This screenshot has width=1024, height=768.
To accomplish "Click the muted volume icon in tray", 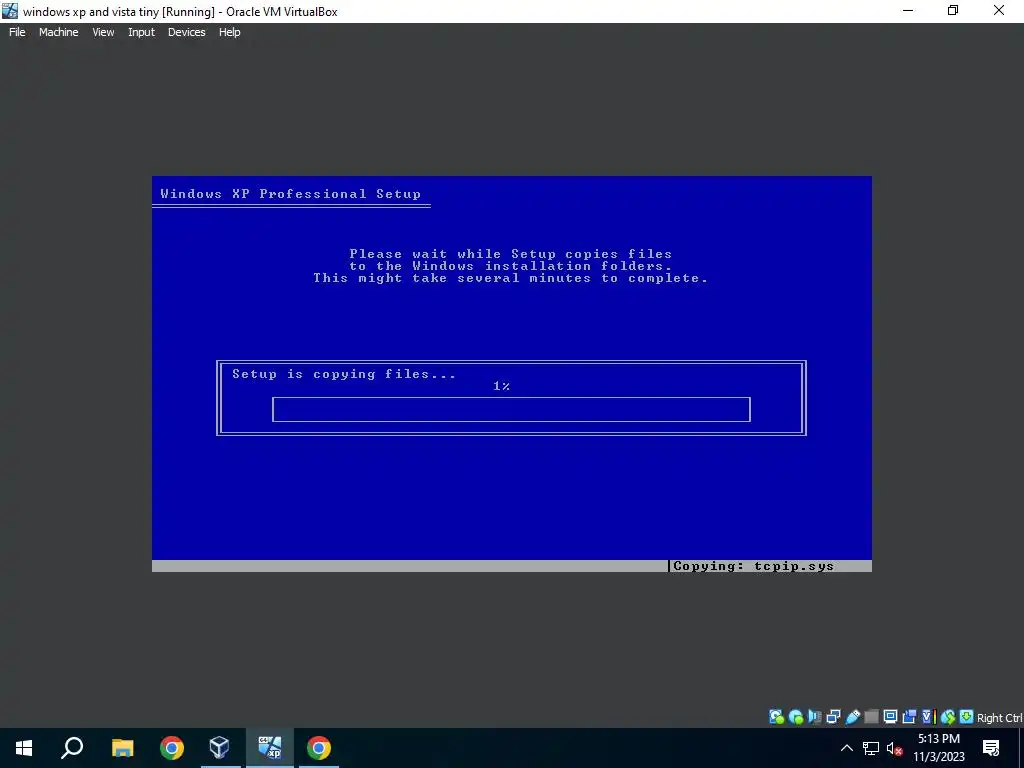I will (895, 748).
